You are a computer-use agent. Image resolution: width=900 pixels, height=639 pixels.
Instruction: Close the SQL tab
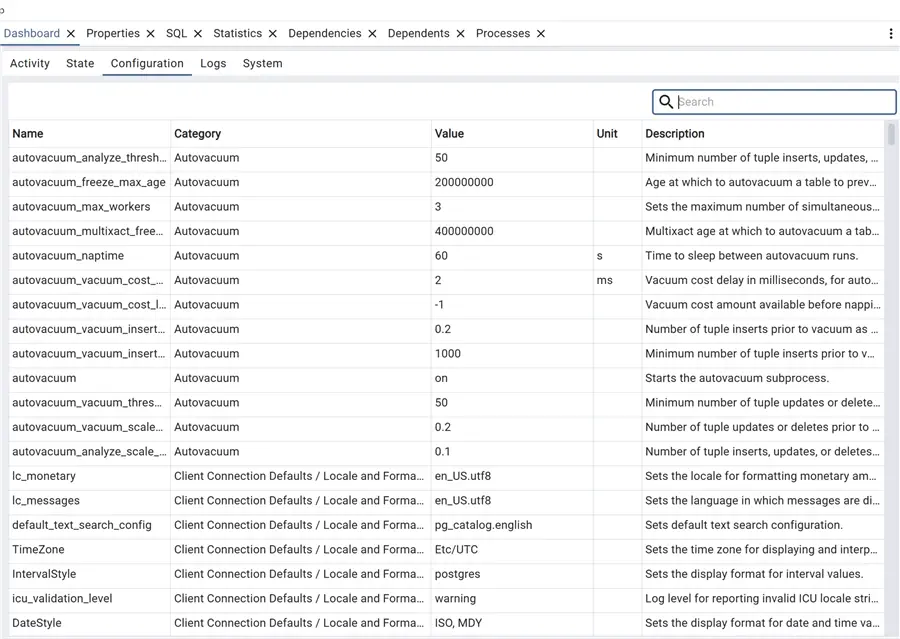point(196,33)
